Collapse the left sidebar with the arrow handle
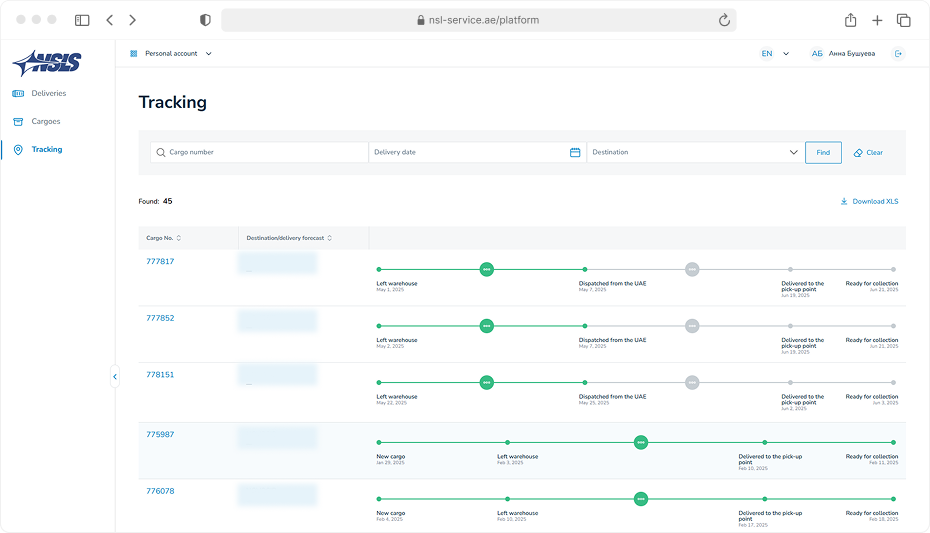 click(115, 377)
